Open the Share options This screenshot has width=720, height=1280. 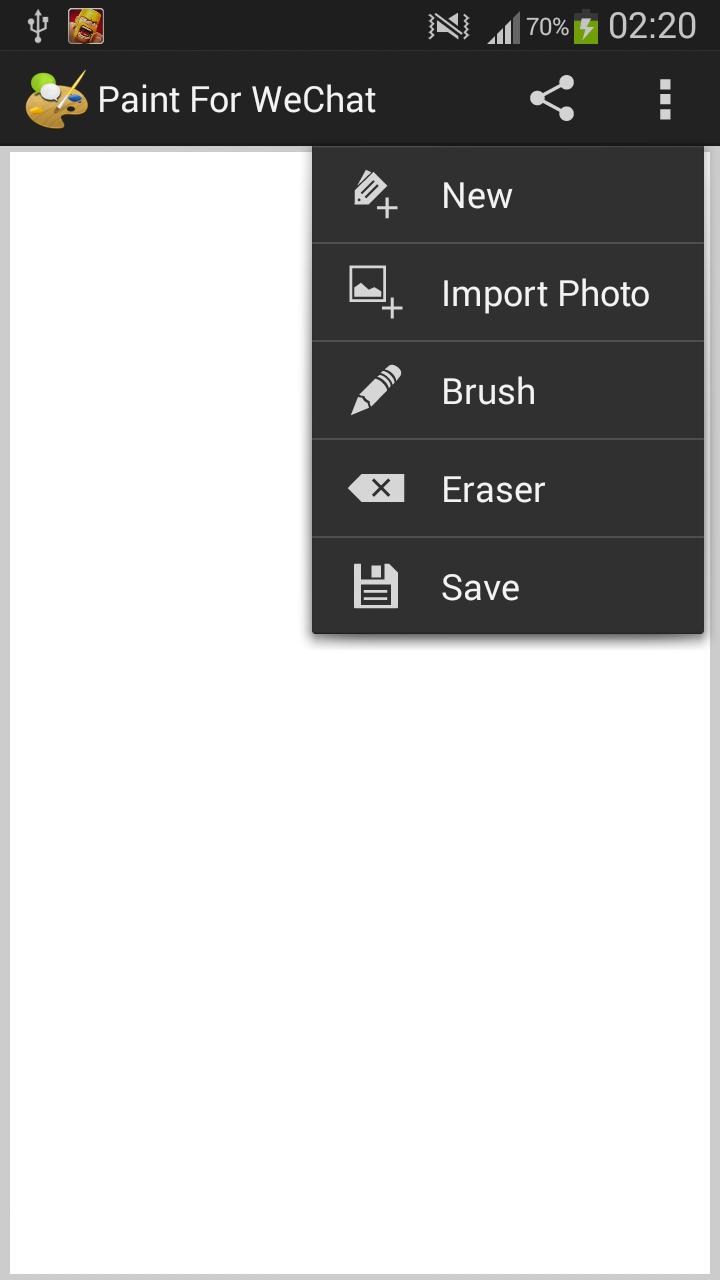pos(551,98)
